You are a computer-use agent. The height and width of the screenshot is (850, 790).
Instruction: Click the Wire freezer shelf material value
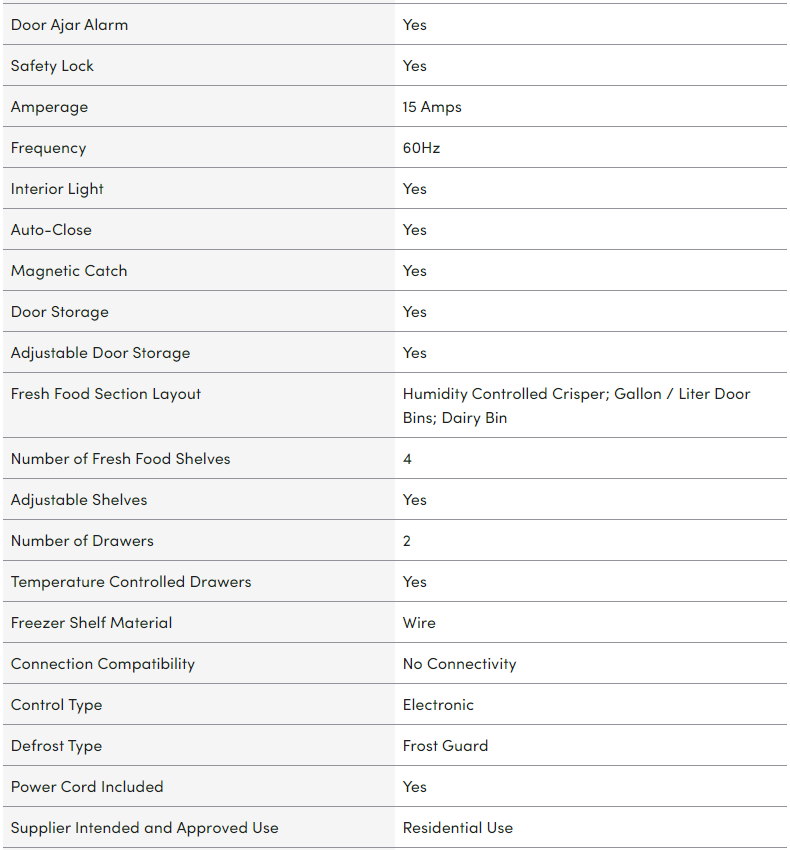[419, 623]
